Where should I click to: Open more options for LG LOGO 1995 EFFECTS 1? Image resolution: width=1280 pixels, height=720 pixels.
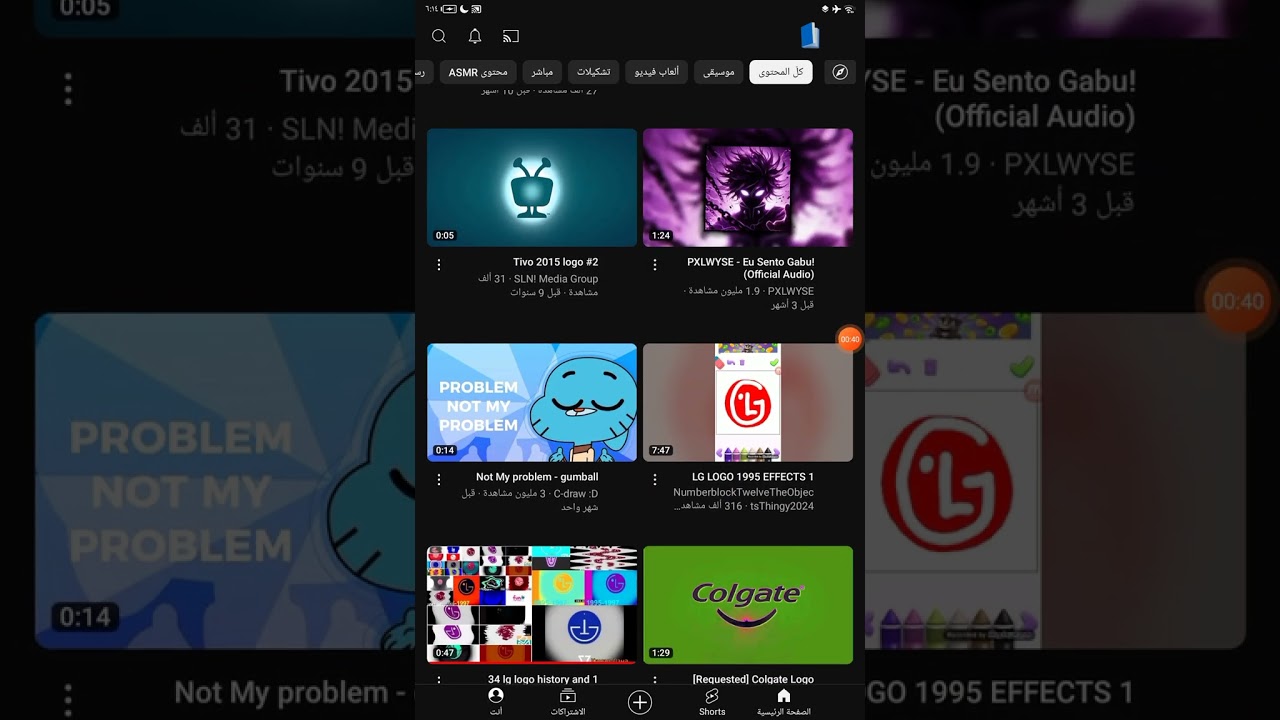(655, 479)
